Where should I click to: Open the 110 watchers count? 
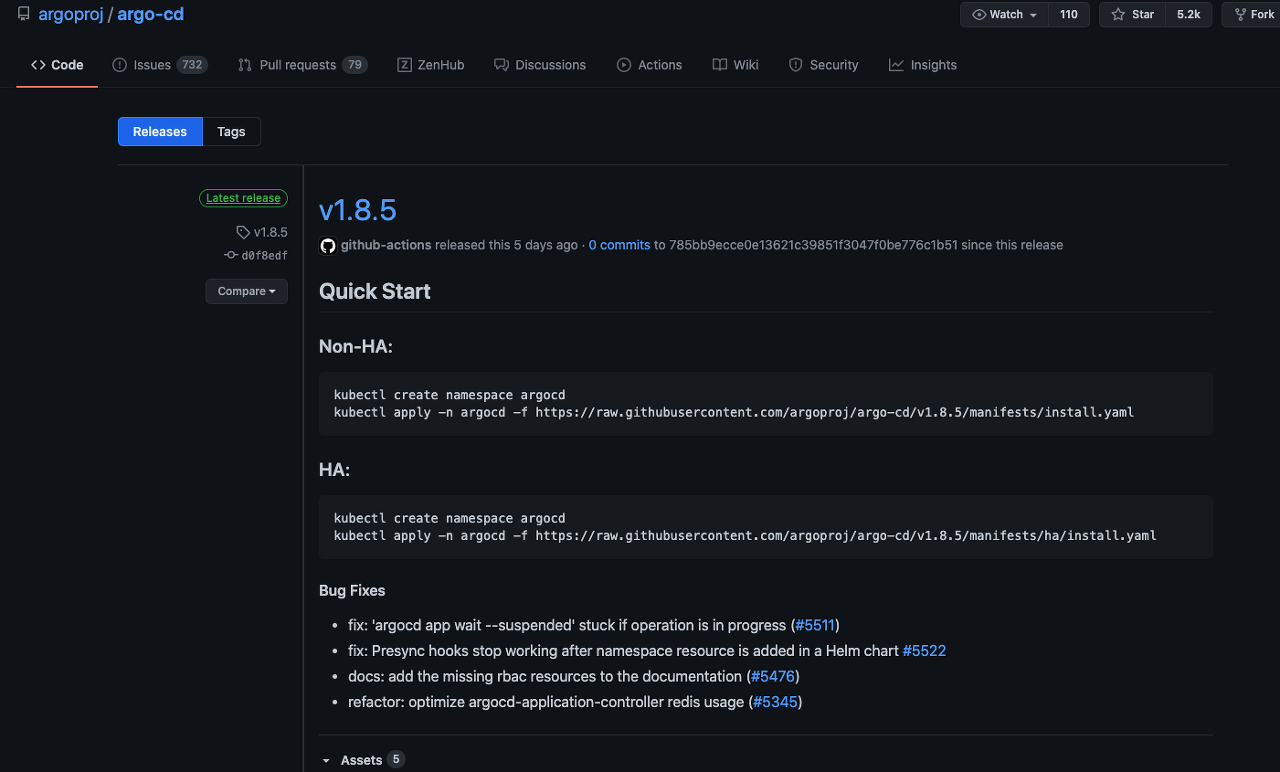tap(1069, 14)
